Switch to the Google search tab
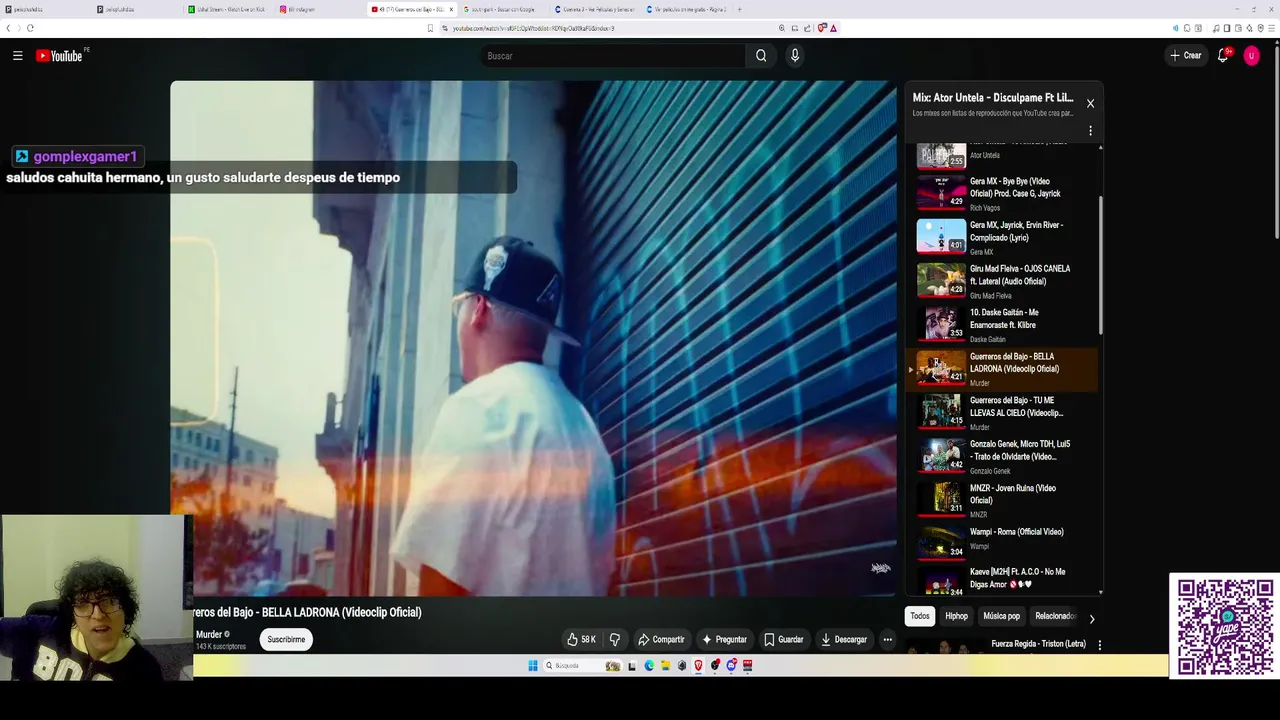This screenshot has width=1280, height=720. tap(503, 9)
